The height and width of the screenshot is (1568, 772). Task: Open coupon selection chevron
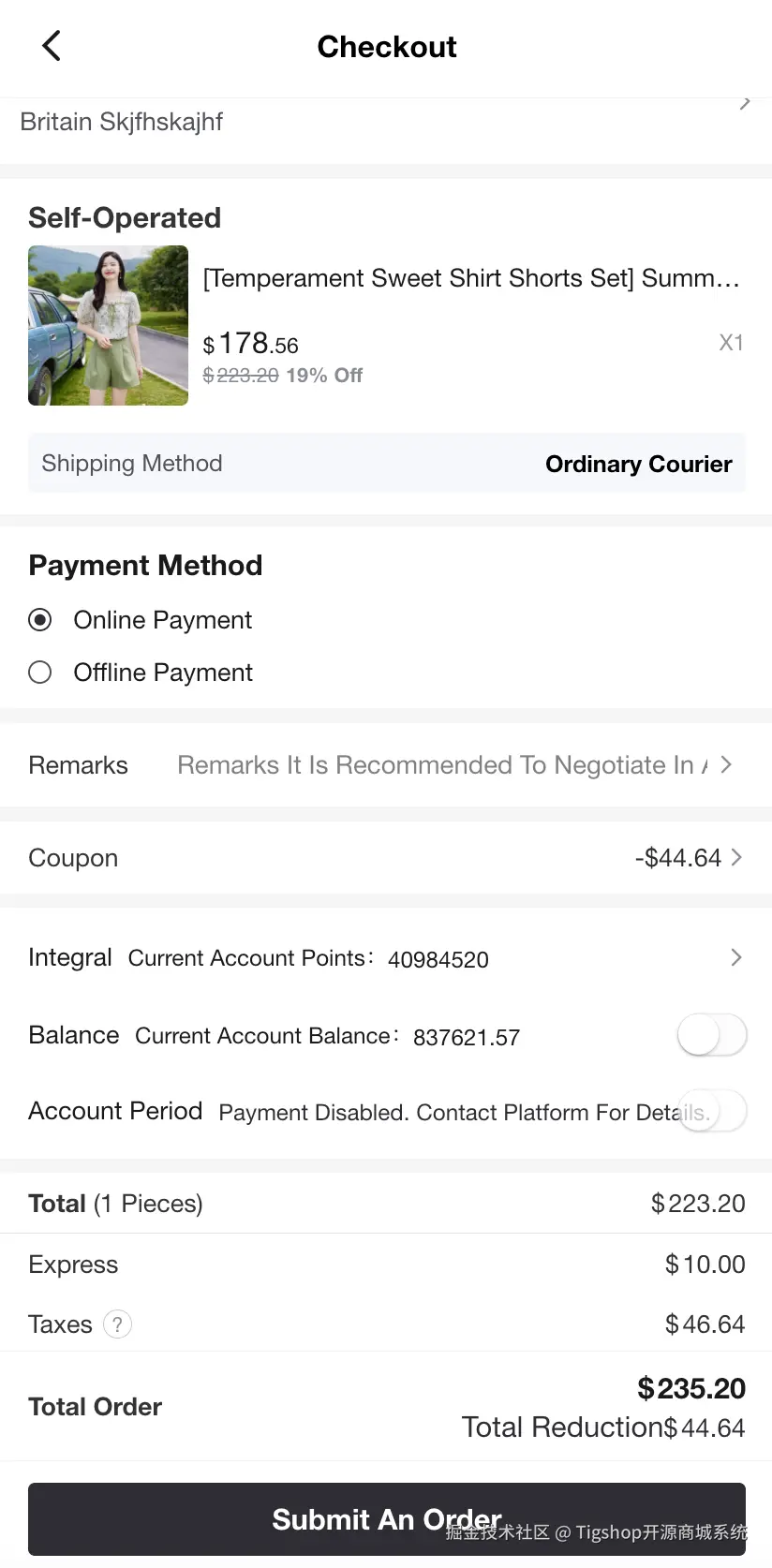[x=736, y=858]
